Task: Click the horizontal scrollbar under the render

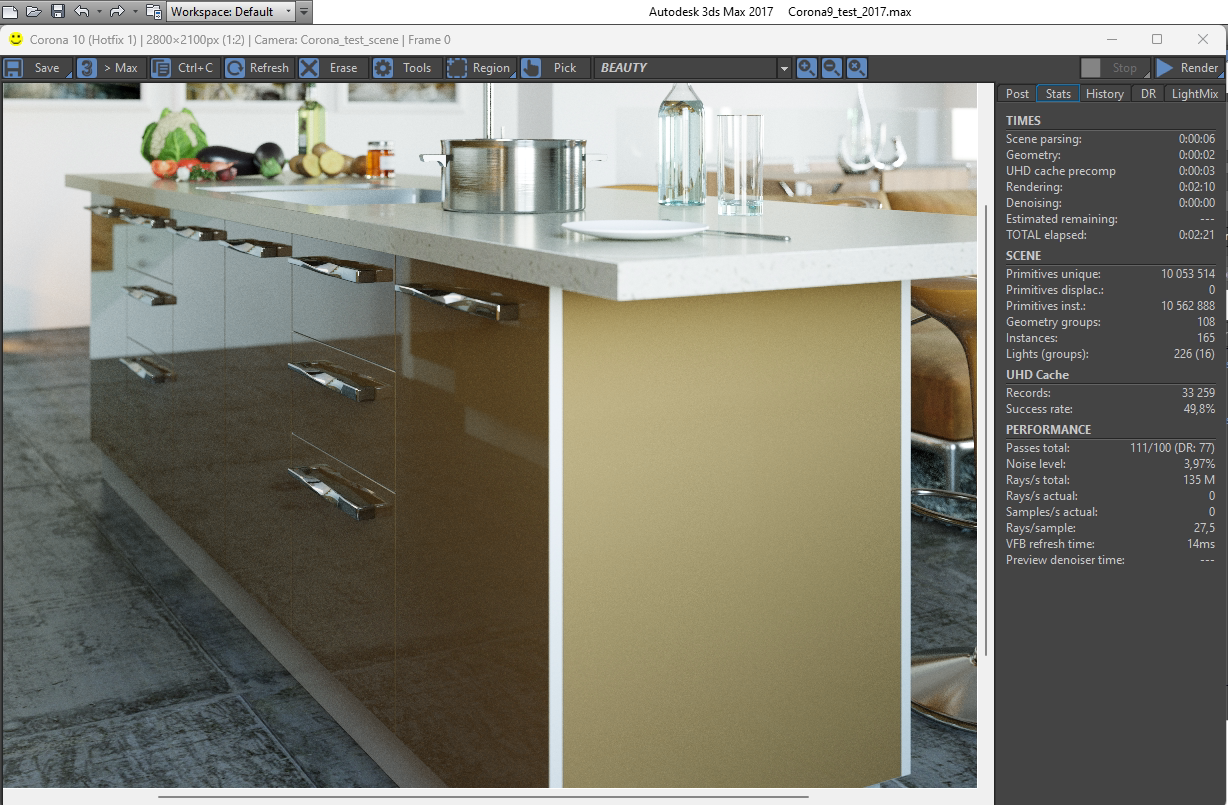Action: pyautogui.click(x=483, y=797)
